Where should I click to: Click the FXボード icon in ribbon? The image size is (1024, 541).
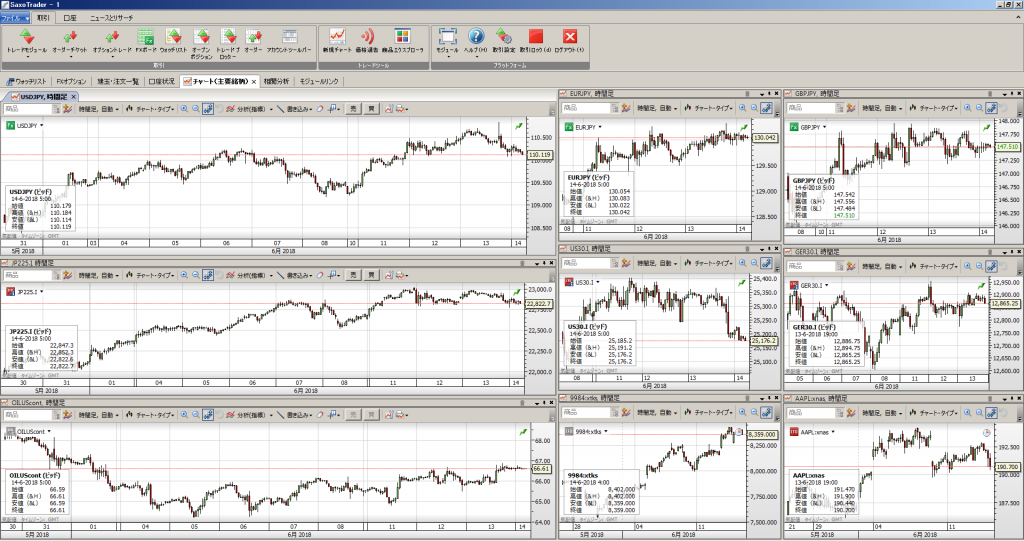(146, 40)
